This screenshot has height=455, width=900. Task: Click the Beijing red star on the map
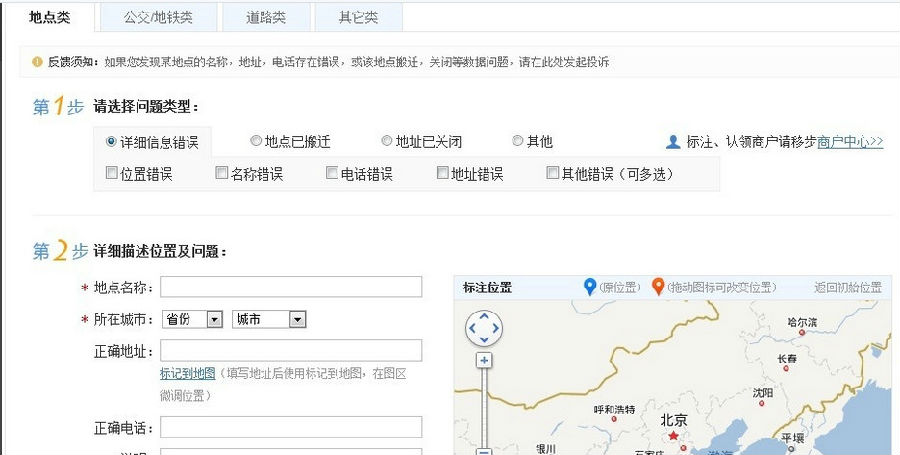pyautogui.click(x=673, y=437)
